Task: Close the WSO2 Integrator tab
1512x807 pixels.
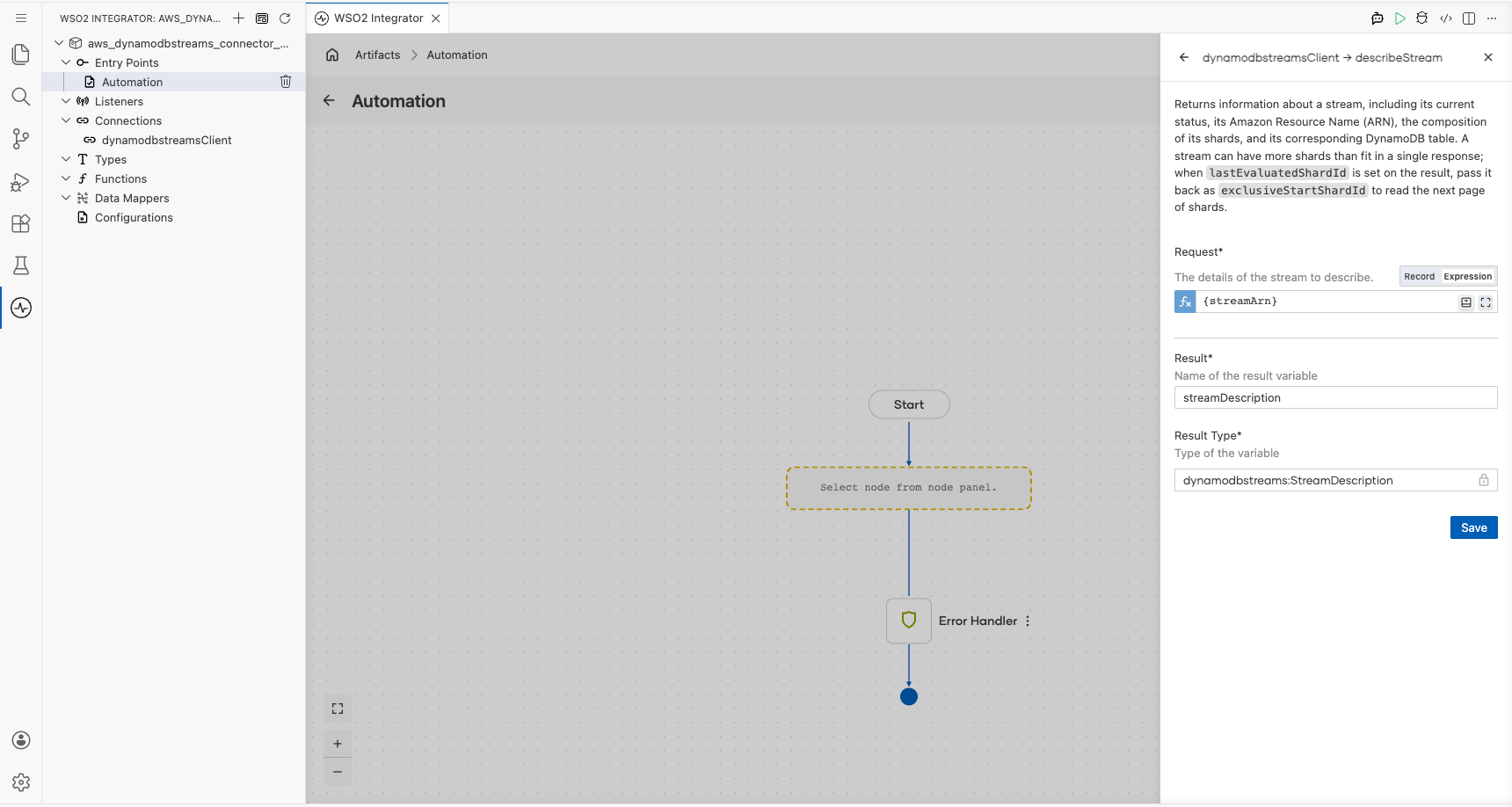Action: [x=436, y=18]
